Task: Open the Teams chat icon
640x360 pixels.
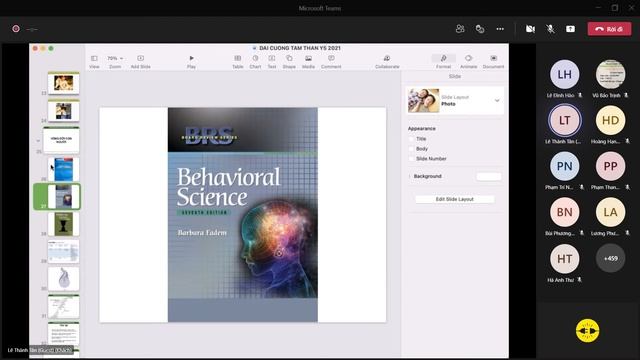Action: click(x=480, y=29)
